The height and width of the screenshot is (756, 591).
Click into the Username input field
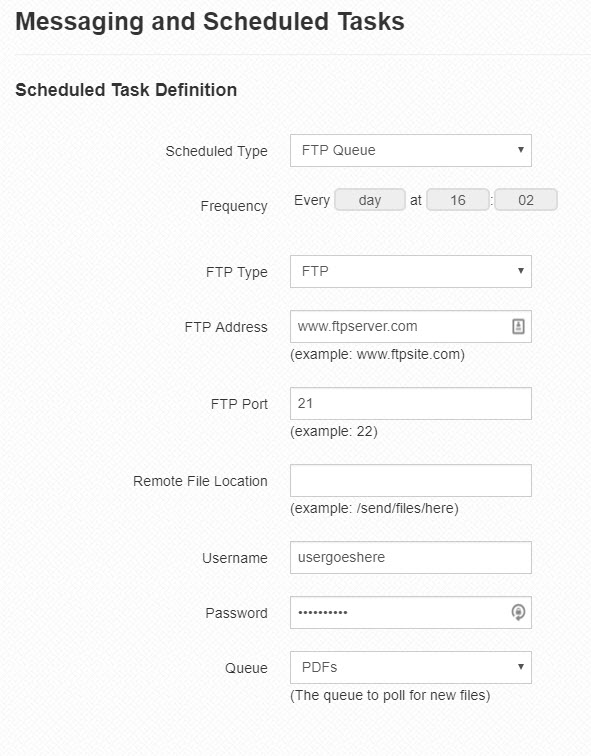tap(411, 557)
